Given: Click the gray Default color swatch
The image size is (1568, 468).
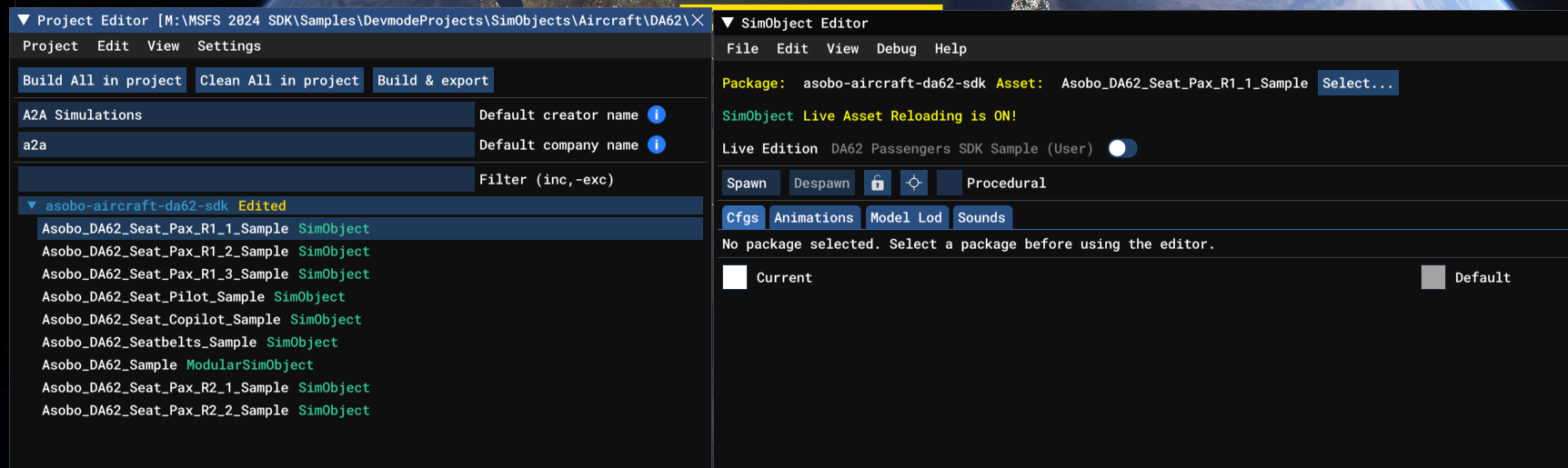Looking at the screenshot, I should coord(1433,277).
